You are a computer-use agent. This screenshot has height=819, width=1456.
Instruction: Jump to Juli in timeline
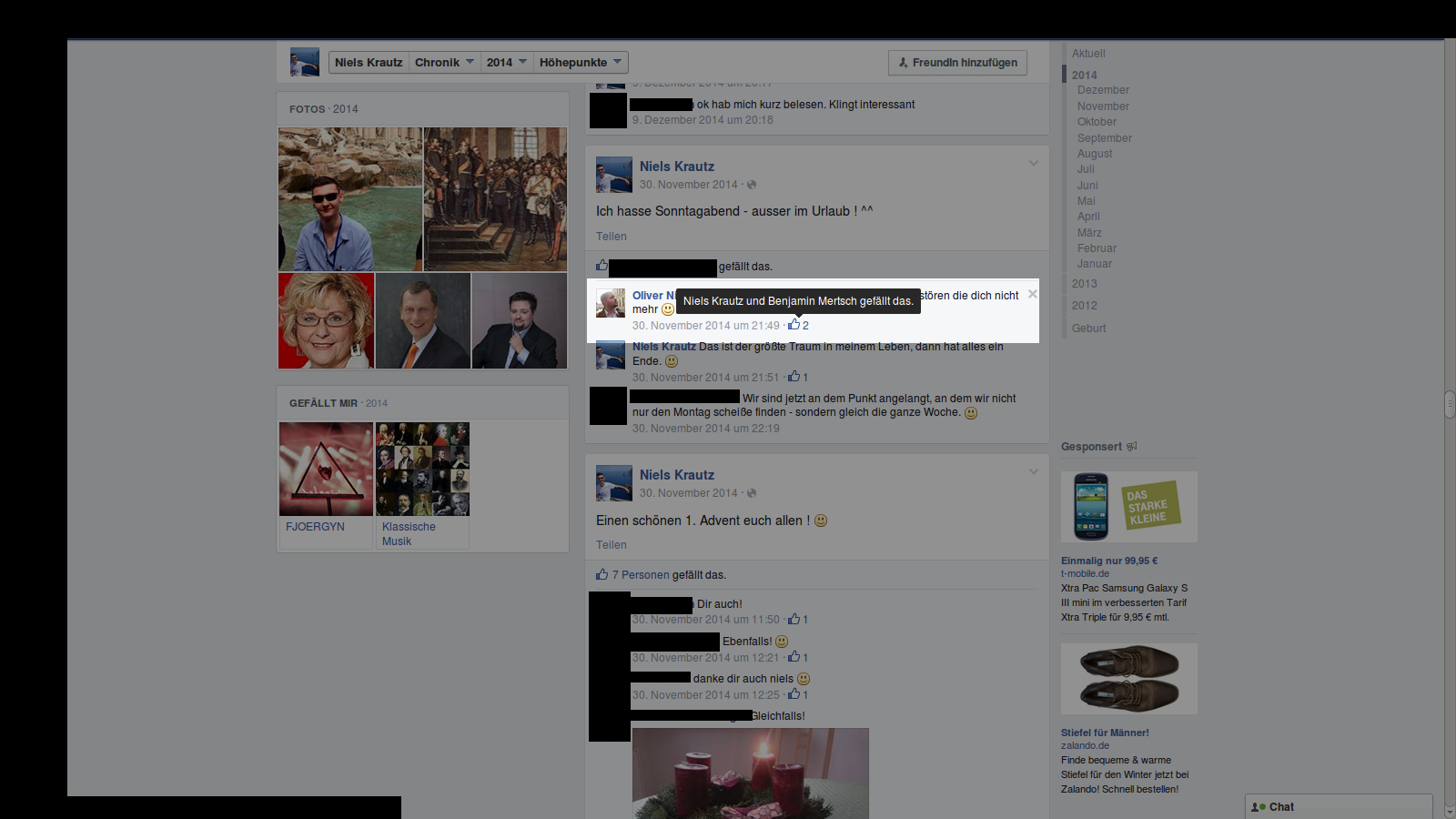1086,169
